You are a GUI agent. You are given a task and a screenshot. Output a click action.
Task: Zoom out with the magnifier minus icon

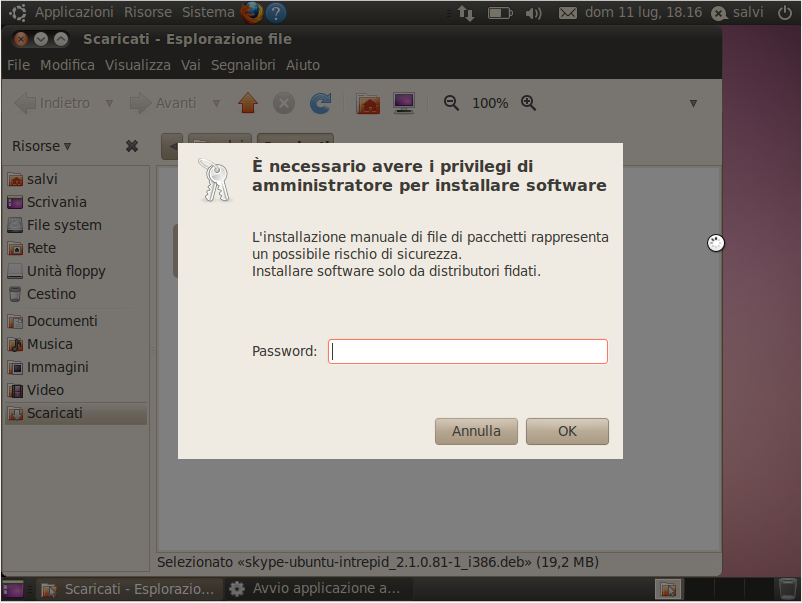[x=451, y=103]
